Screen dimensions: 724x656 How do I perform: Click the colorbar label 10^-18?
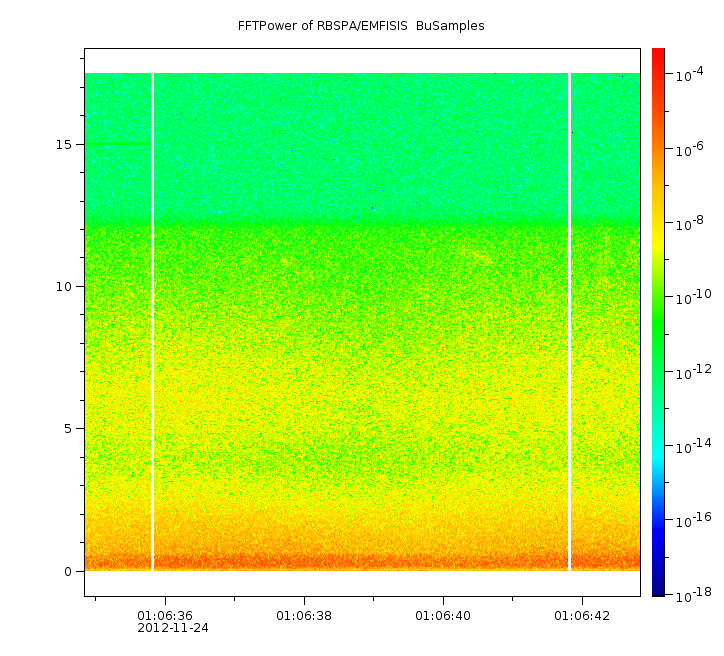click(x=694, y=596)
